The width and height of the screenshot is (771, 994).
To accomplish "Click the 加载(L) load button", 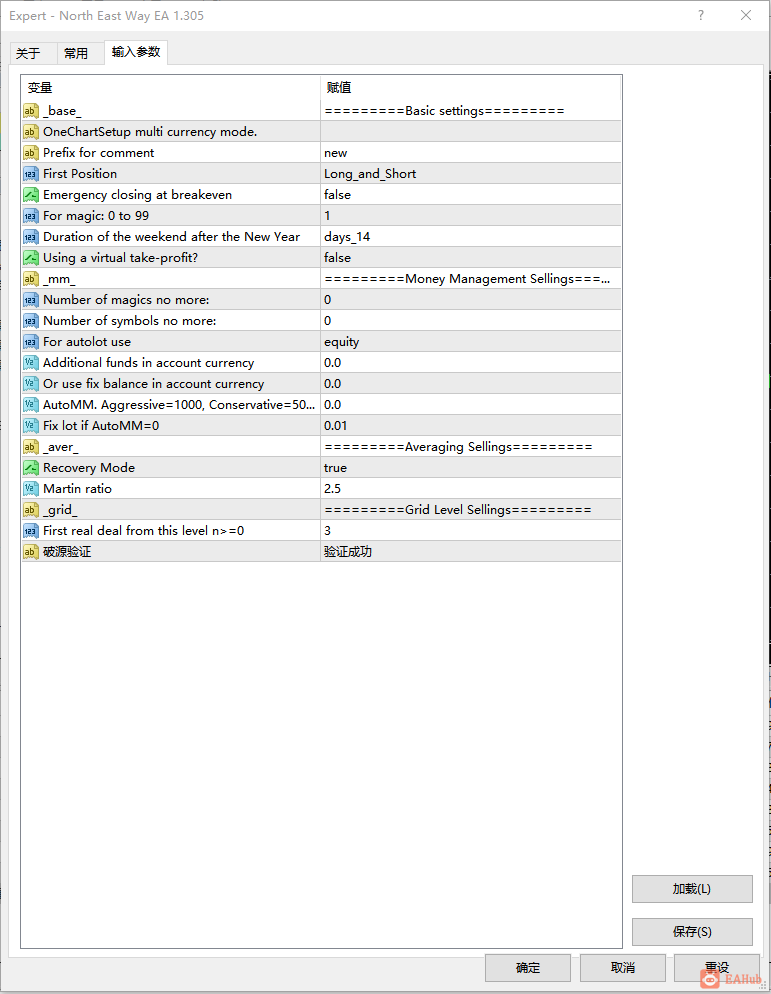I will (692, 889).
